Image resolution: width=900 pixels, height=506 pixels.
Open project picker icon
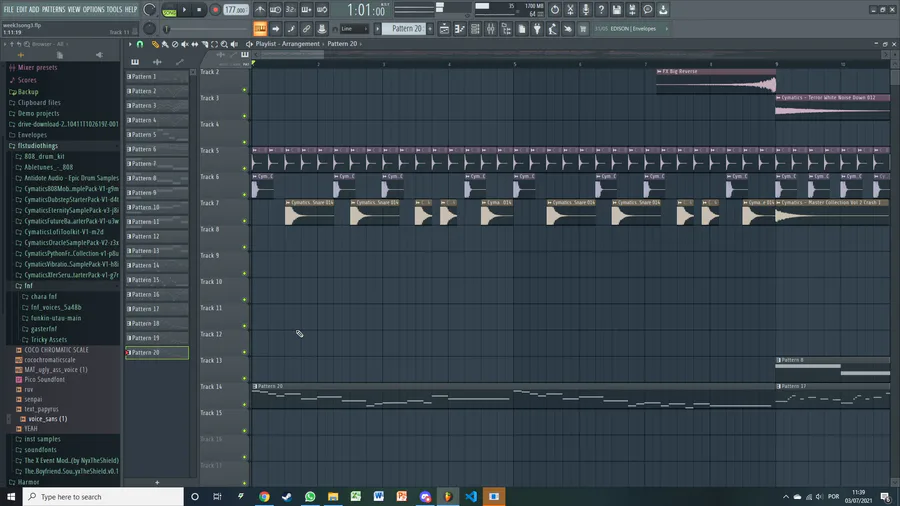click(522, 29)
